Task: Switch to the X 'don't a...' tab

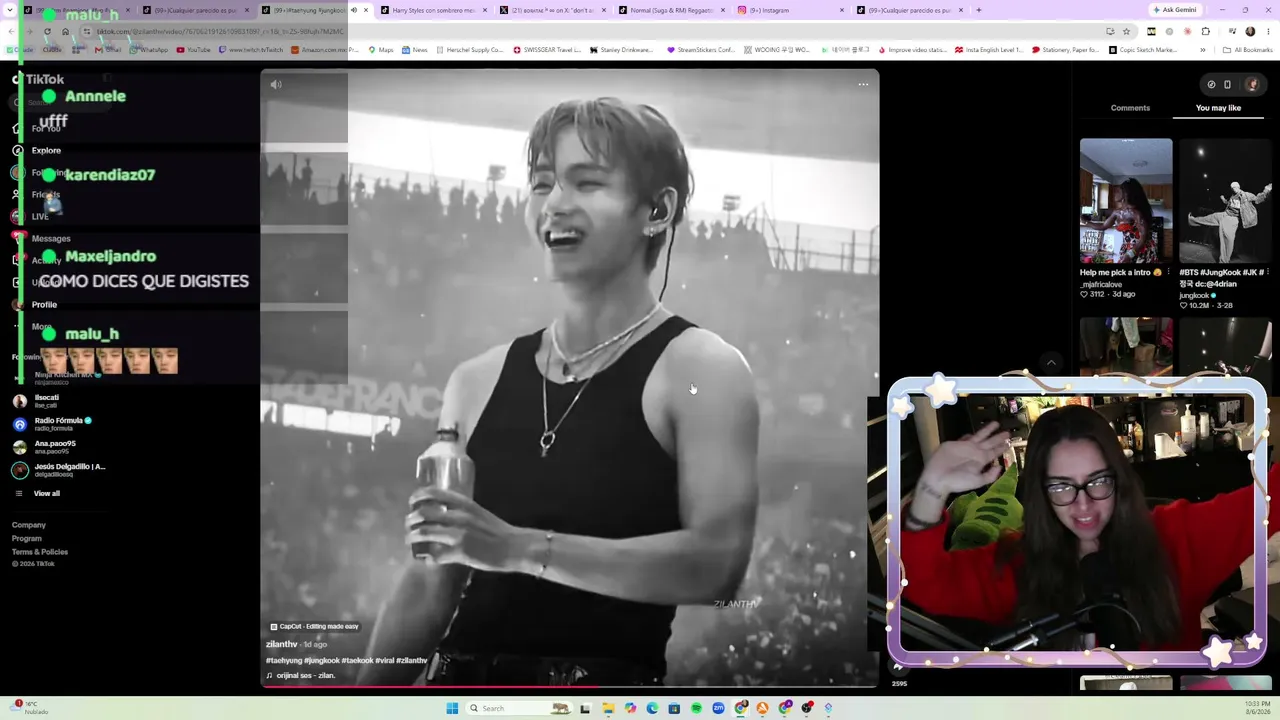Action: pos(553,10)
